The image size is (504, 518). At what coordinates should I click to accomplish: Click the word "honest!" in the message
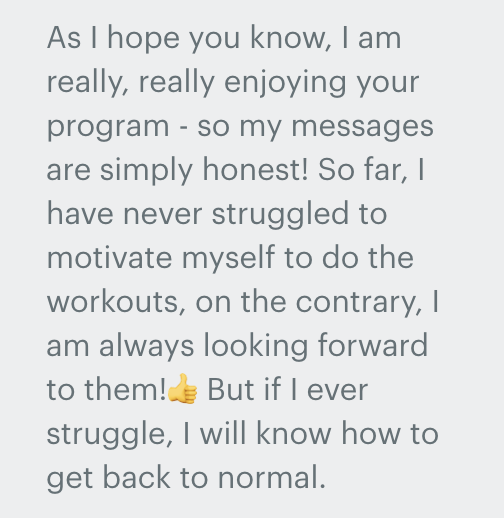(255, 169)
